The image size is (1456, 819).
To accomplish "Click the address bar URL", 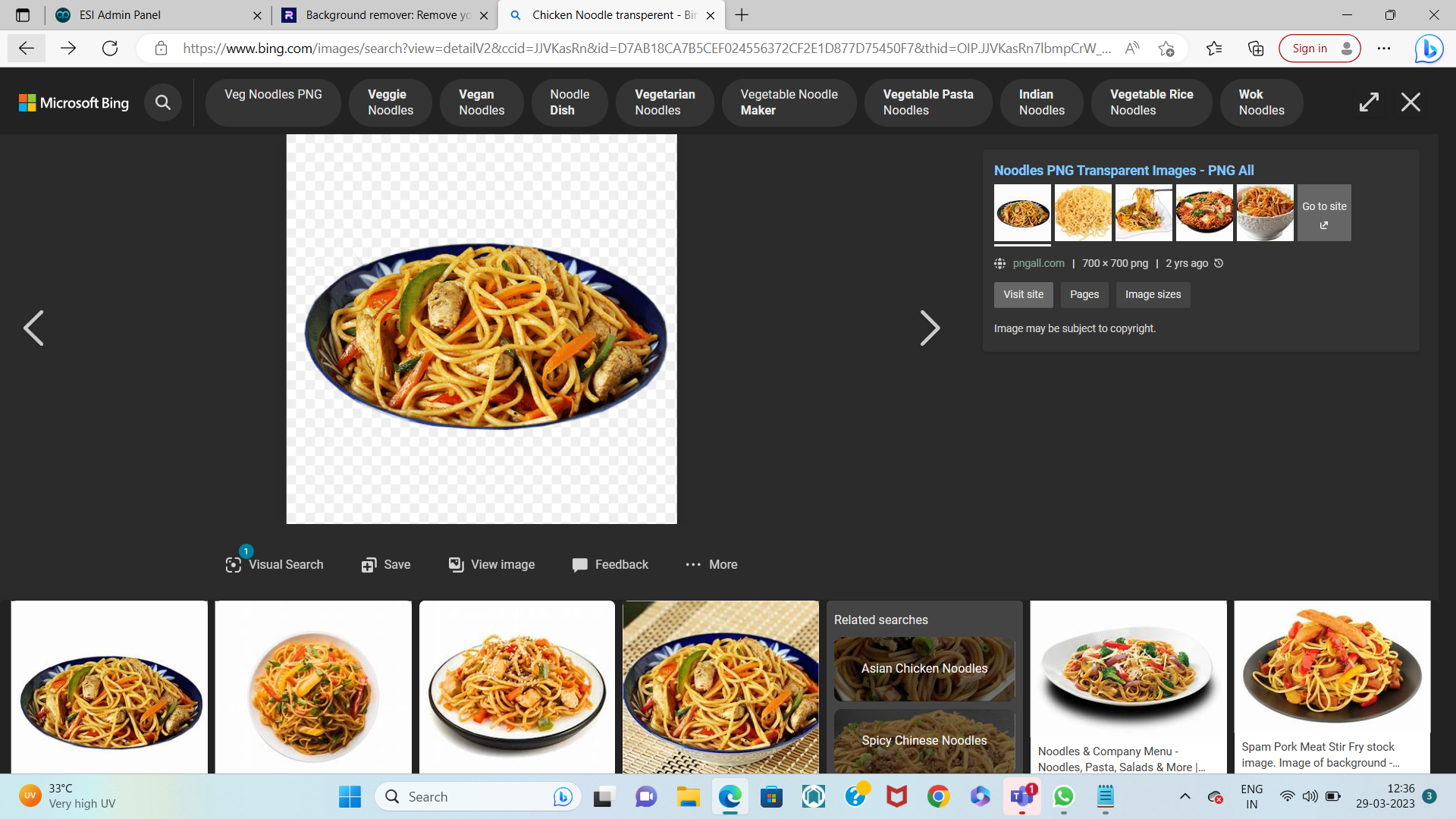I will click(647, 49).
